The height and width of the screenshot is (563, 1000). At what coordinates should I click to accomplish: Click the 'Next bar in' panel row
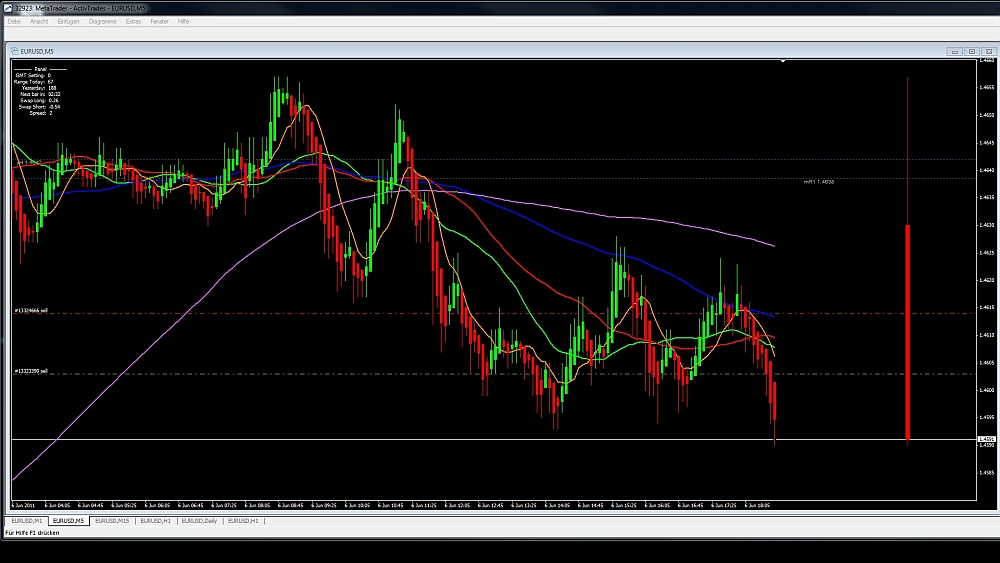tap(40, 94)
